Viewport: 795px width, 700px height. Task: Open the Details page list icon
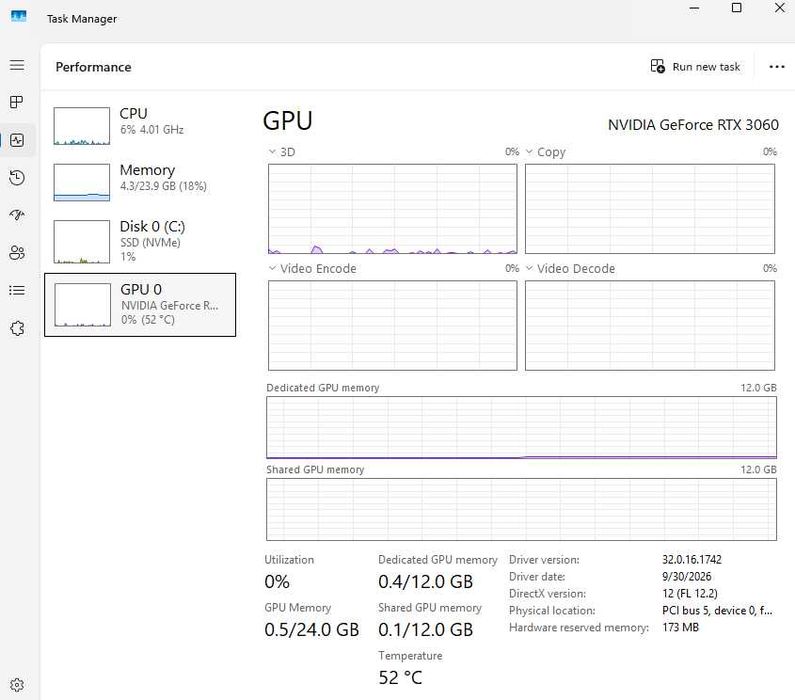click(17, 290)
